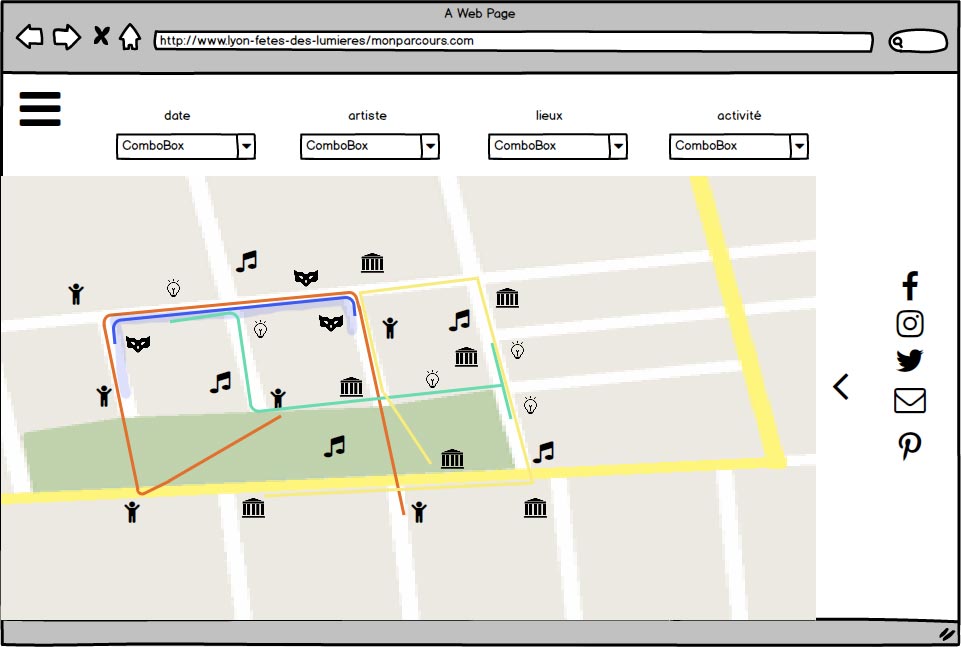Image resolution: width=961 pixels, height=647 pixels.
Task: Open the hamburger menu
Action: click(40, 109)
